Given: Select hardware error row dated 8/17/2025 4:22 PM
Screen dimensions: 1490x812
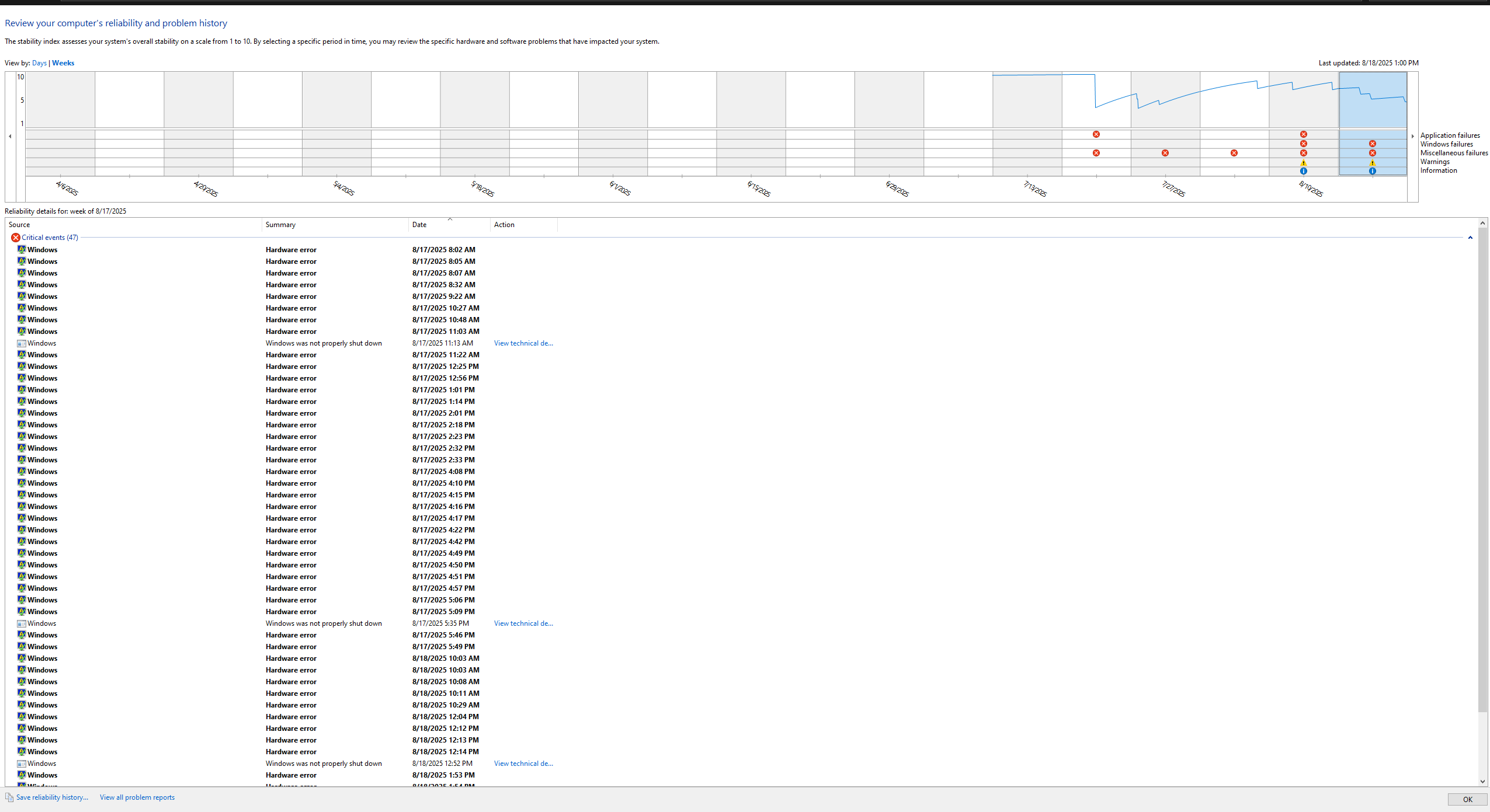Looking at the screenshot, I should (741, 530).
